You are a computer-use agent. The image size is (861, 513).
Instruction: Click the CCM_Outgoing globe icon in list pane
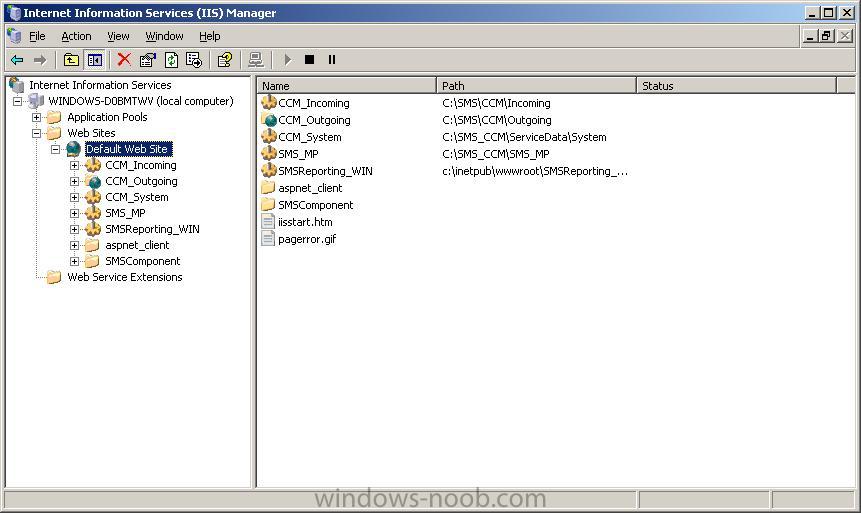pyautogui.click(x=269, y=119)
